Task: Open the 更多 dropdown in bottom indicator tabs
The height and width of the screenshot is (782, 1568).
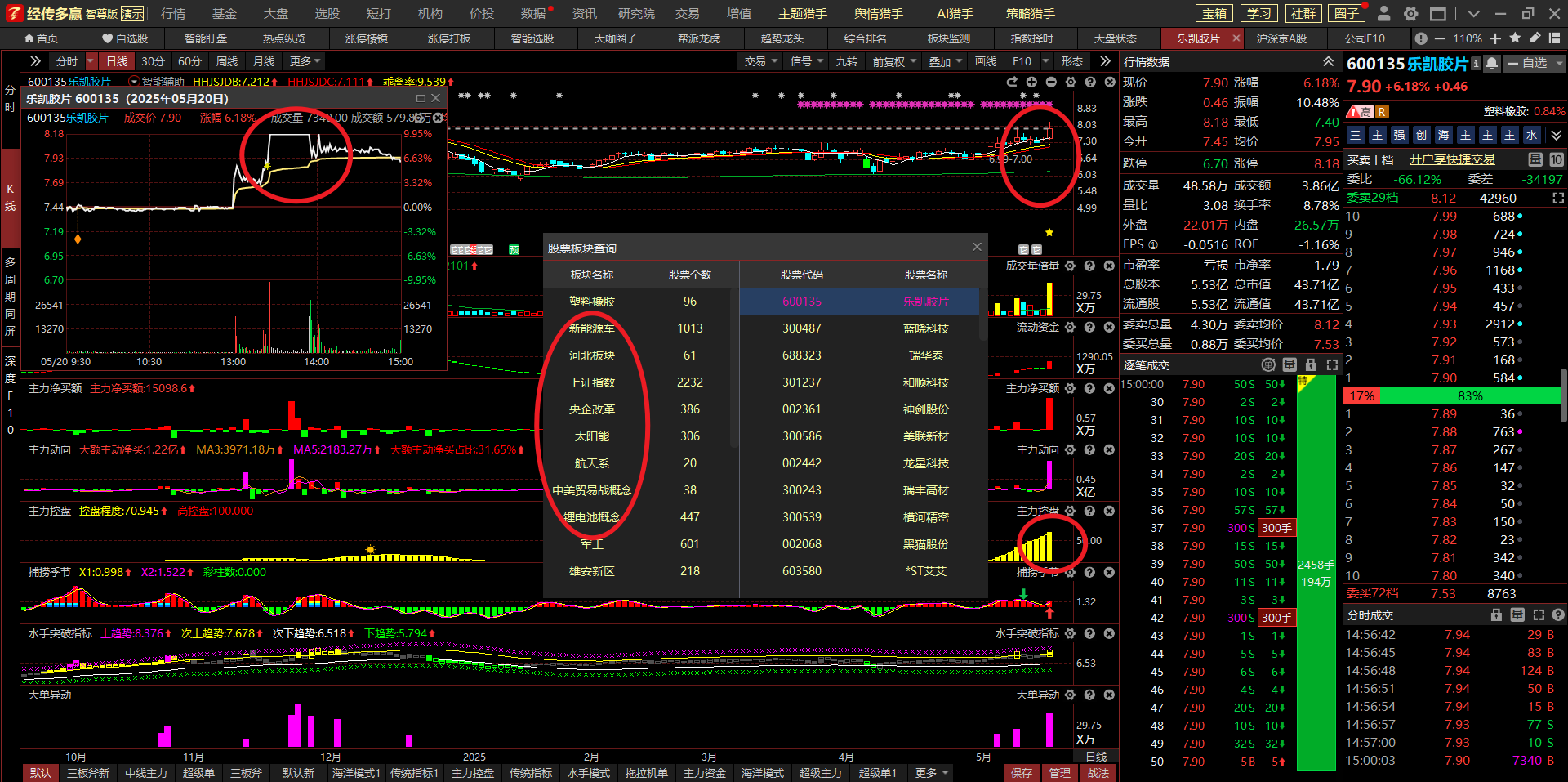Action: point(932,773)
